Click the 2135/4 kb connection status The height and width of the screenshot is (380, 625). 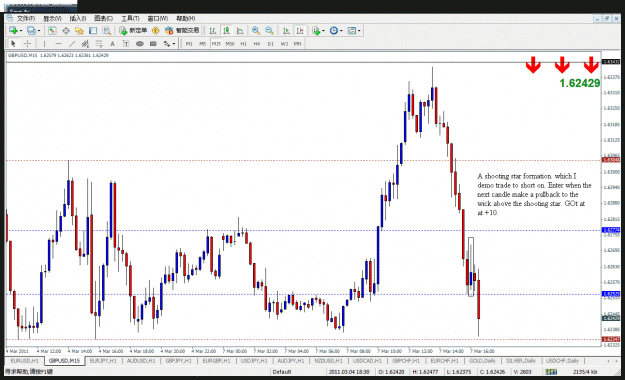pos(585,372)
